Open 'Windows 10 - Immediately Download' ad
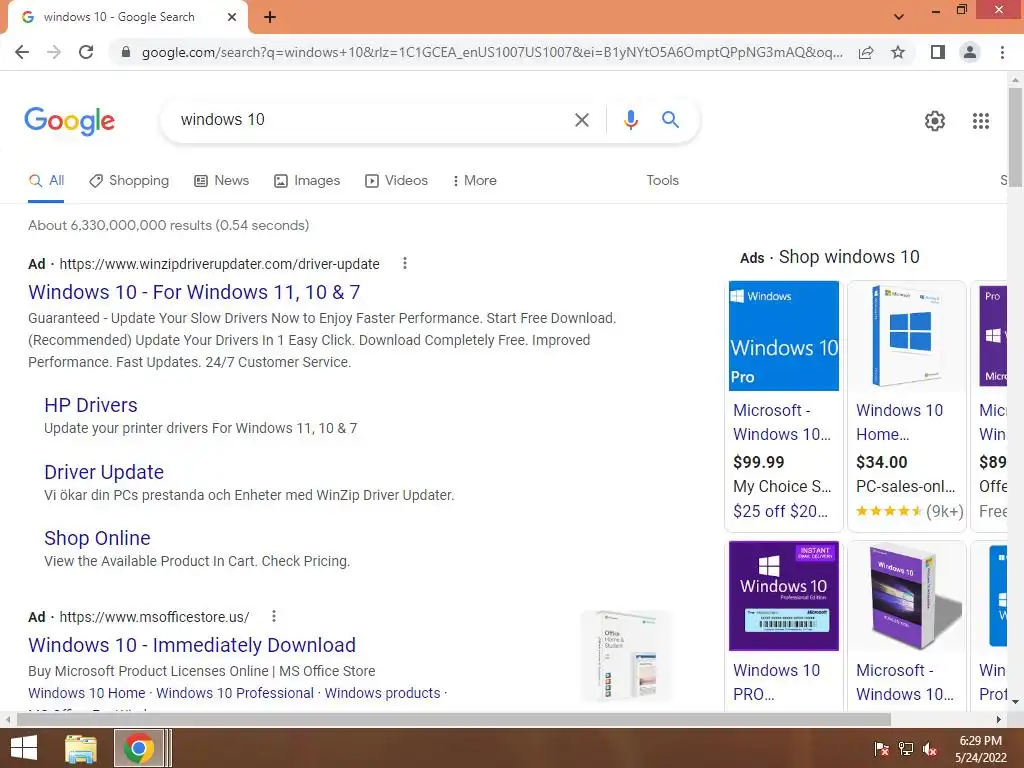 pos(192,645)
